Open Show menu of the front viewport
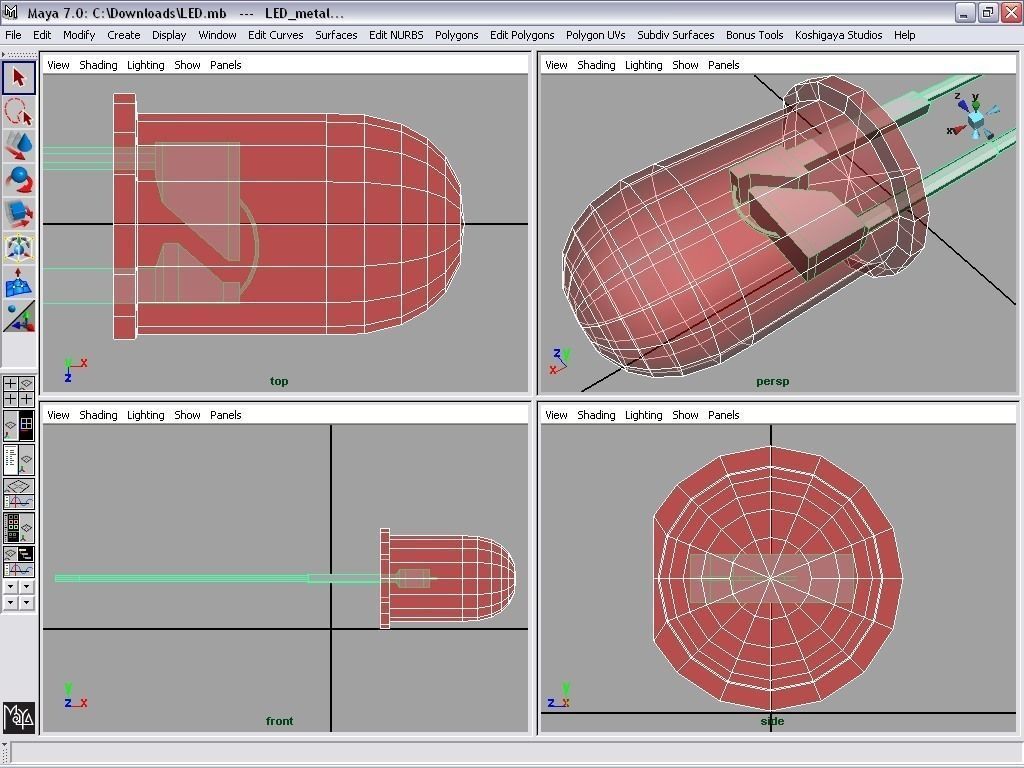This screenshot has height=768, width=1024. (187, 415)
